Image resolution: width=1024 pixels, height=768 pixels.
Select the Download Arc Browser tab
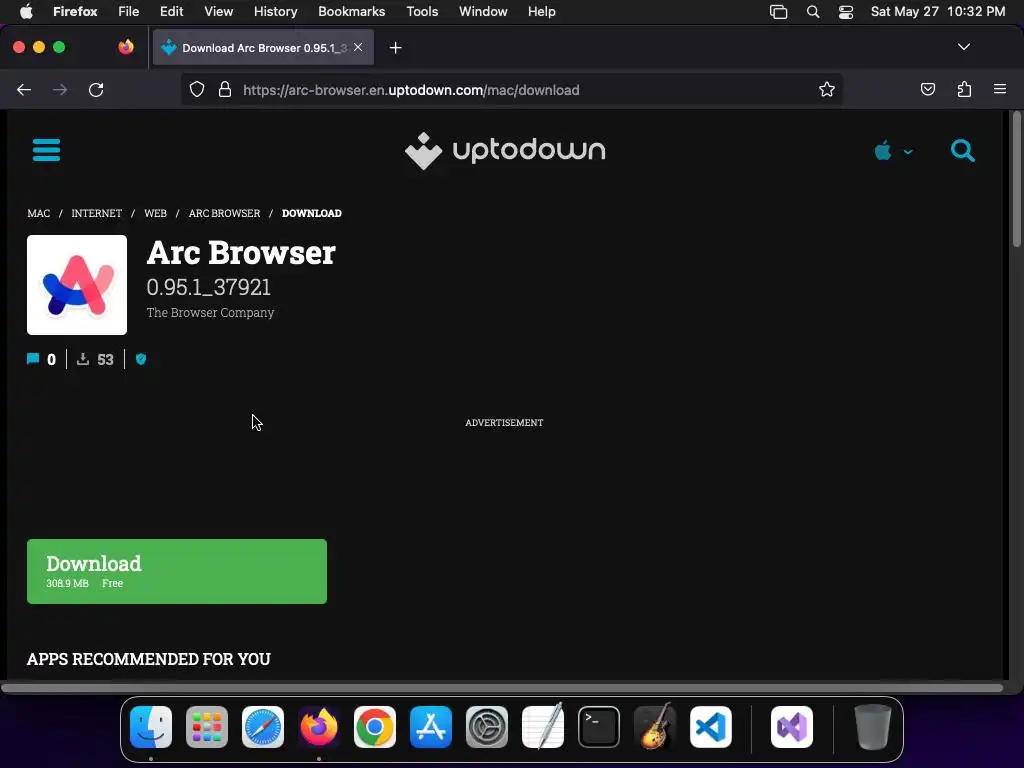tap(263, 47)
